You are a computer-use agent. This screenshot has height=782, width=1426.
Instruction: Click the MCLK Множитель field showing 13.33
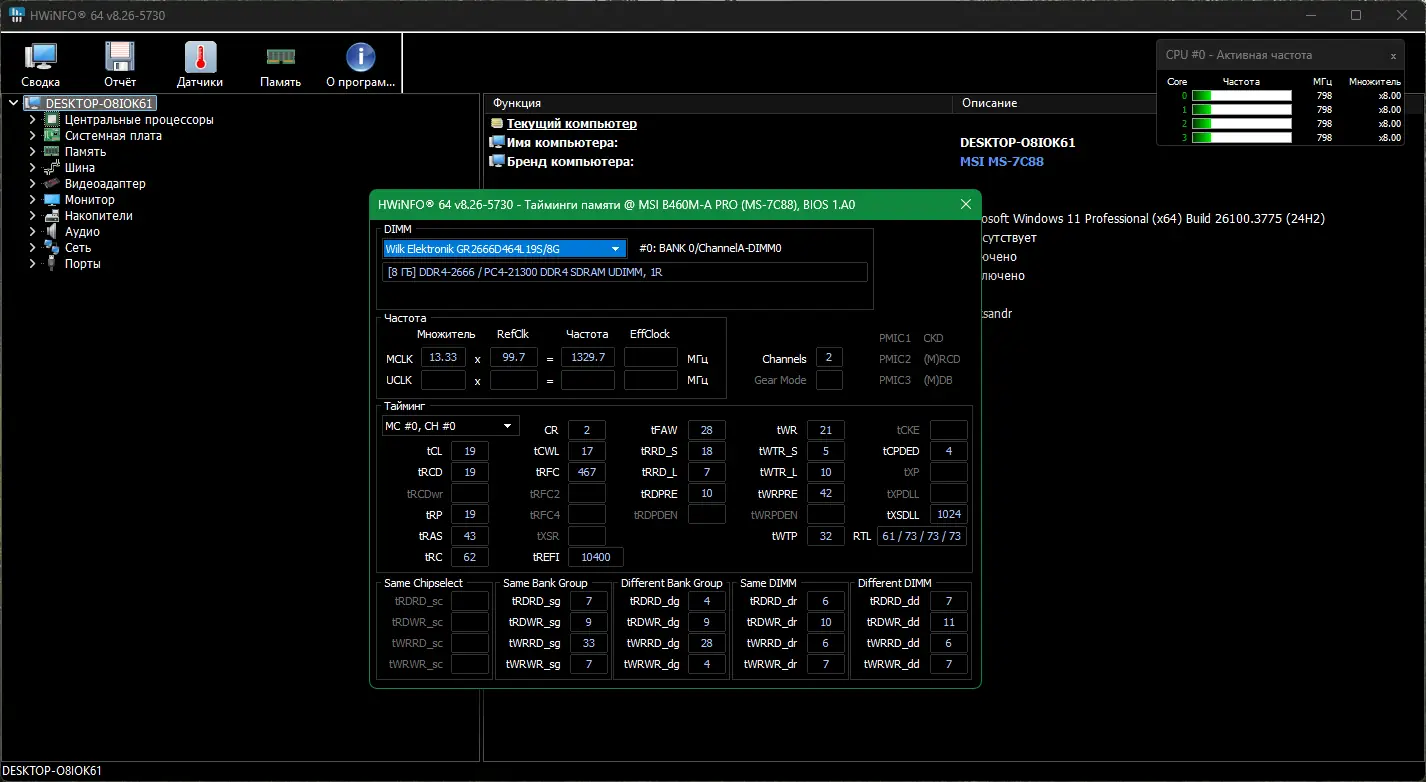443,358
